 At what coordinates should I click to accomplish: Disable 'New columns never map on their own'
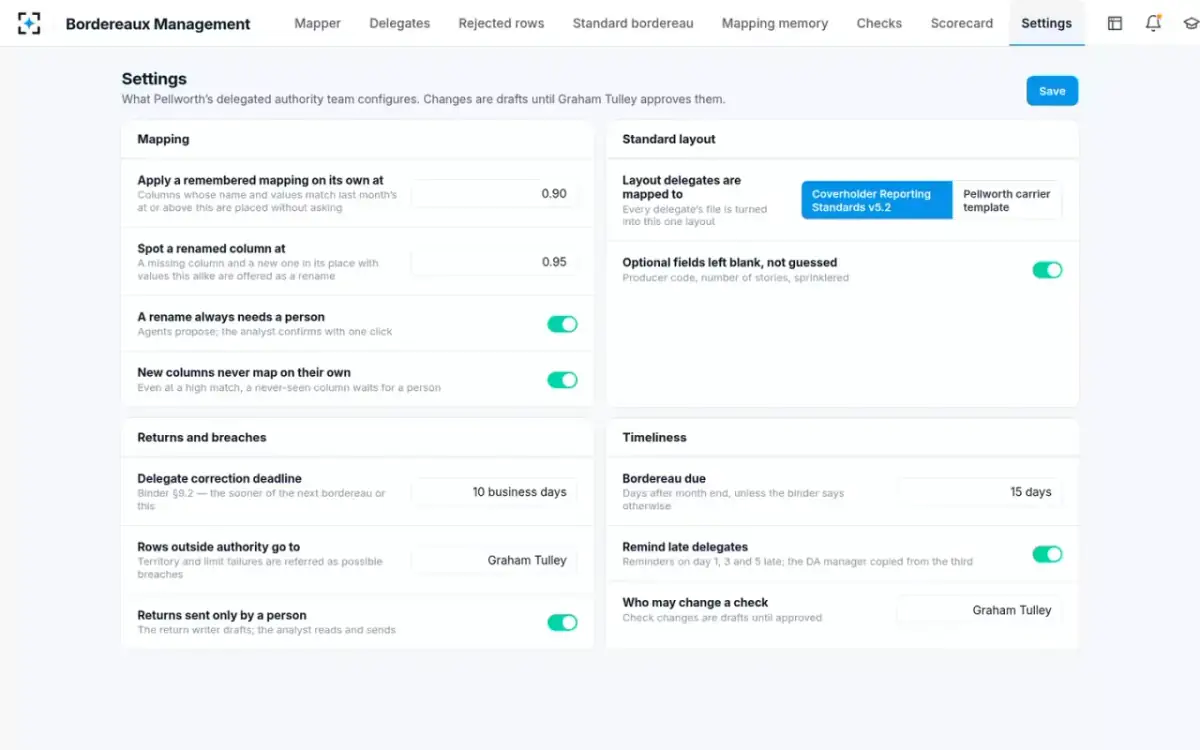coord(562,380)
